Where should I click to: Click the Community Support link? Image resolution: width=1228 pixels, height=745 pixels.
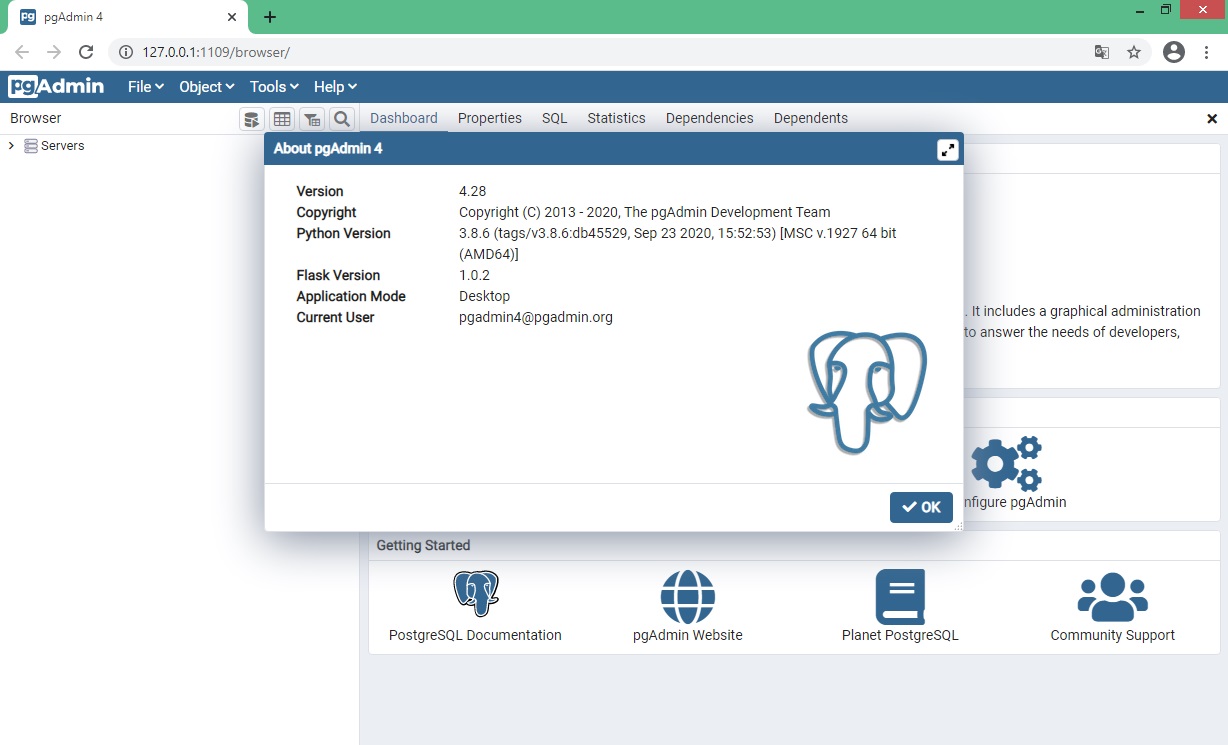tap(1113, 635)
